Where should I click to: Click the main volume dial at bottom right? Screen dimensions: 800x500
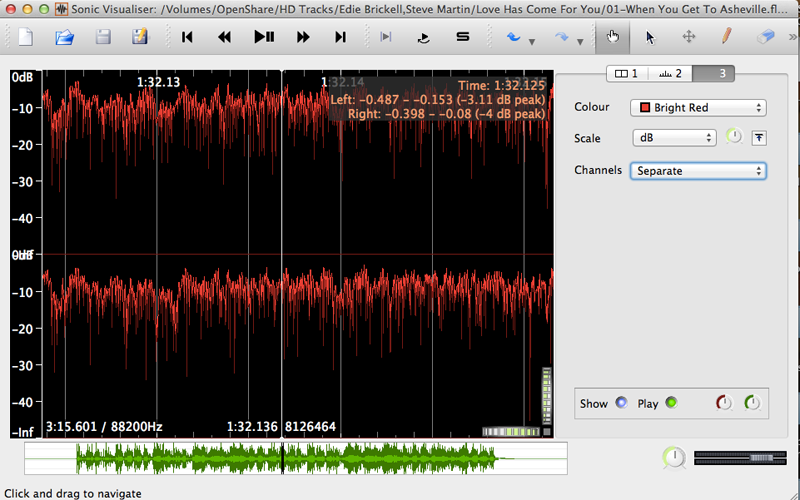[x=674, y=458]
